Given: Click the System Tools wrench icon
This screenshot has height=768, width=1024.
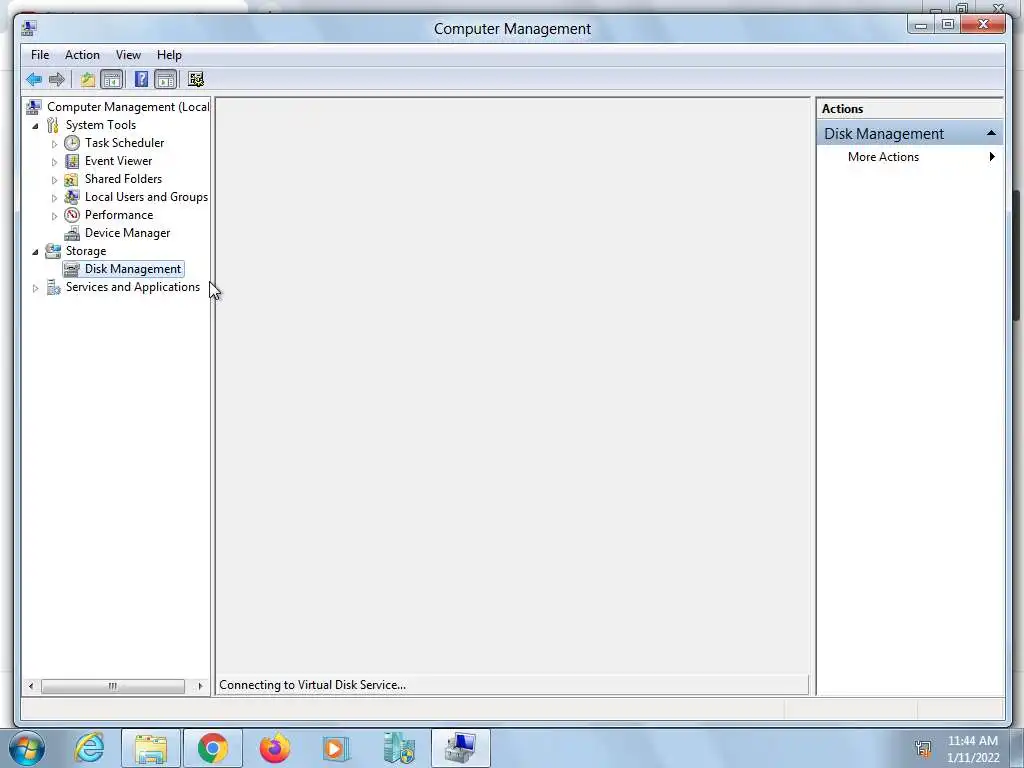Looking at the screenshot, I should (x=53, y=125).
